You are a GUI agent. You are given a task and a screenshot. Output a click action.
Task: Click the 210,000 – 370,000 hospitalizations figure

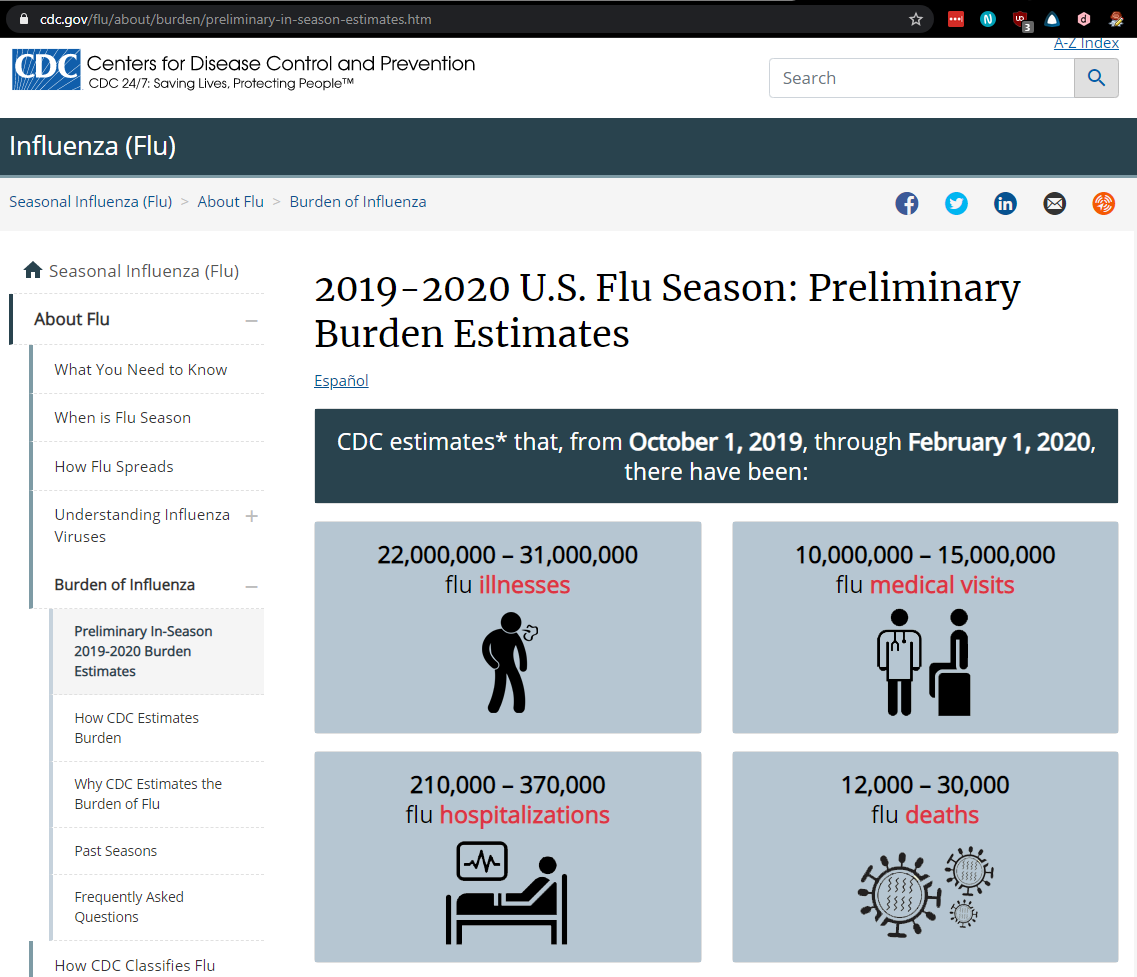pos(508,785)
